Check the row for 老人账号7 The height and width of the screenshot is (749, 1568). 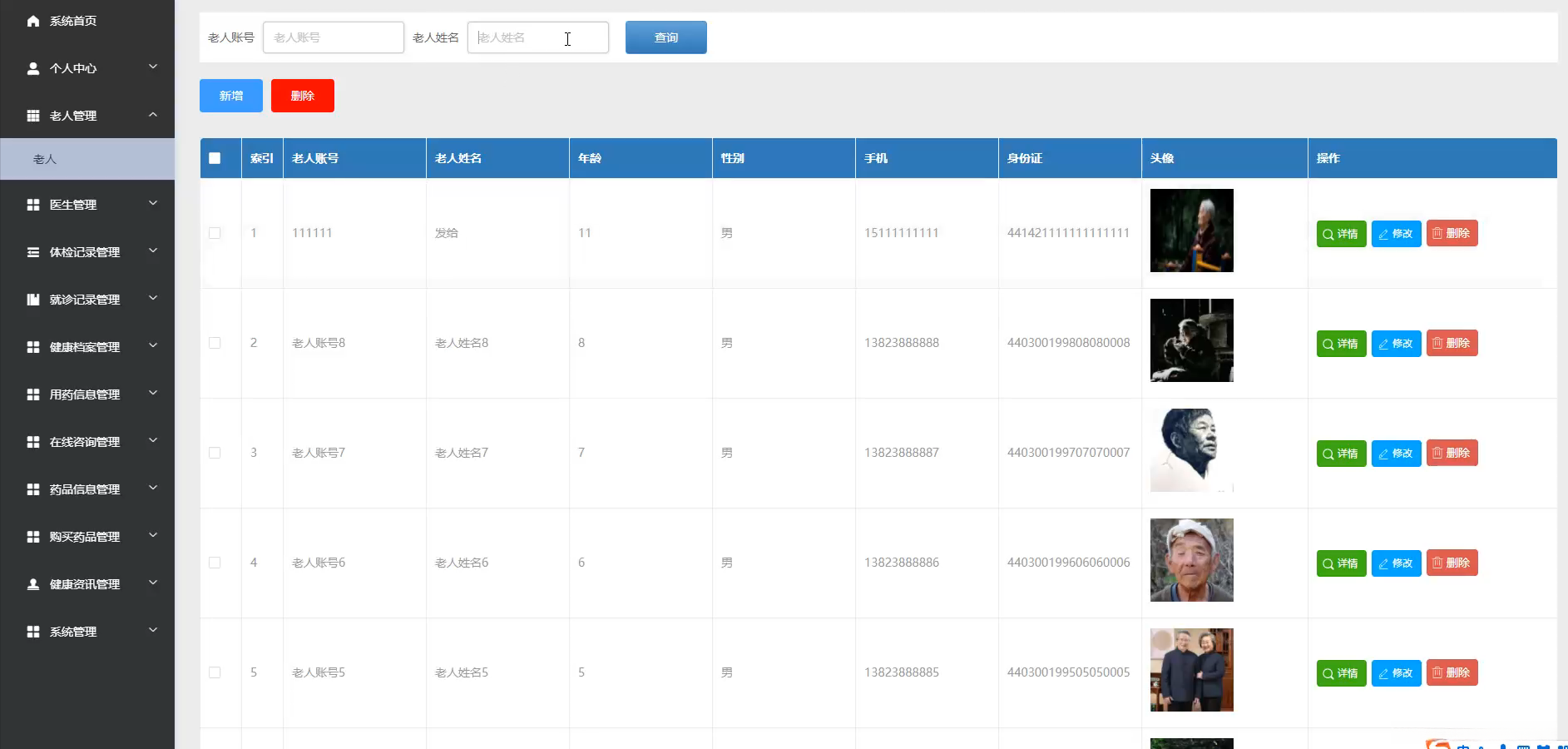tap(215, 453)
